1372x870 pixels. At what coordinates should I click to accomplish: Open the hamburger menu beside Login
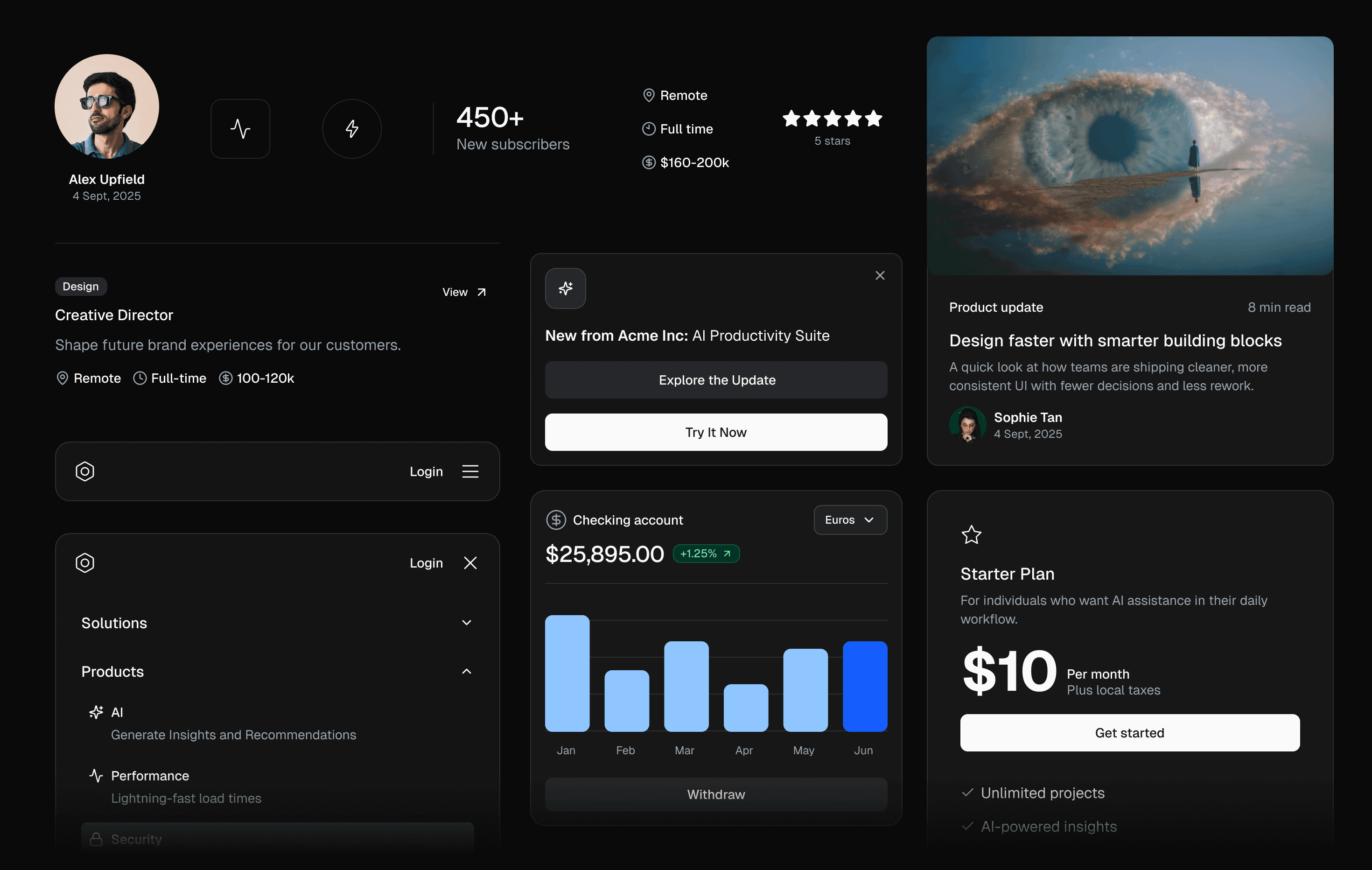470,471
